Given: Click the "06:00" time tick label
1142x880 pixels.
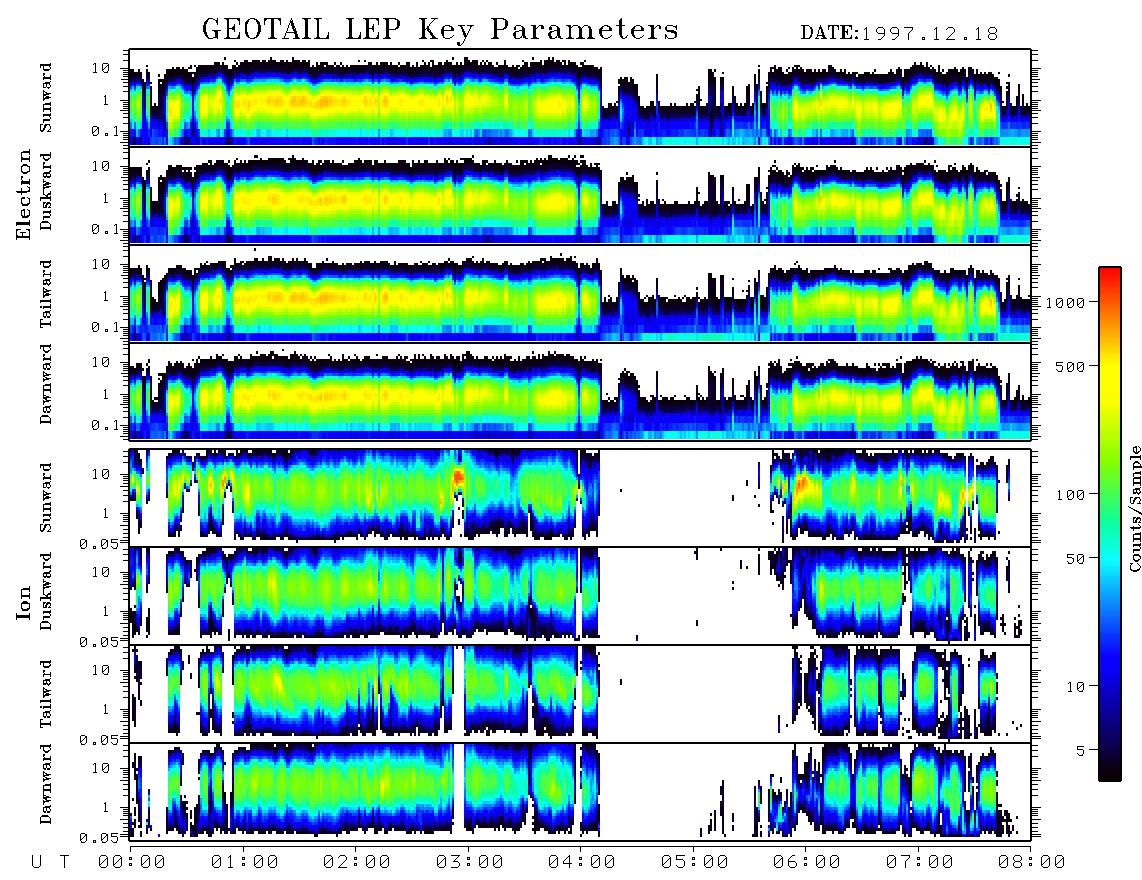Looking at the screenshot, I should (x=807, y=862).
